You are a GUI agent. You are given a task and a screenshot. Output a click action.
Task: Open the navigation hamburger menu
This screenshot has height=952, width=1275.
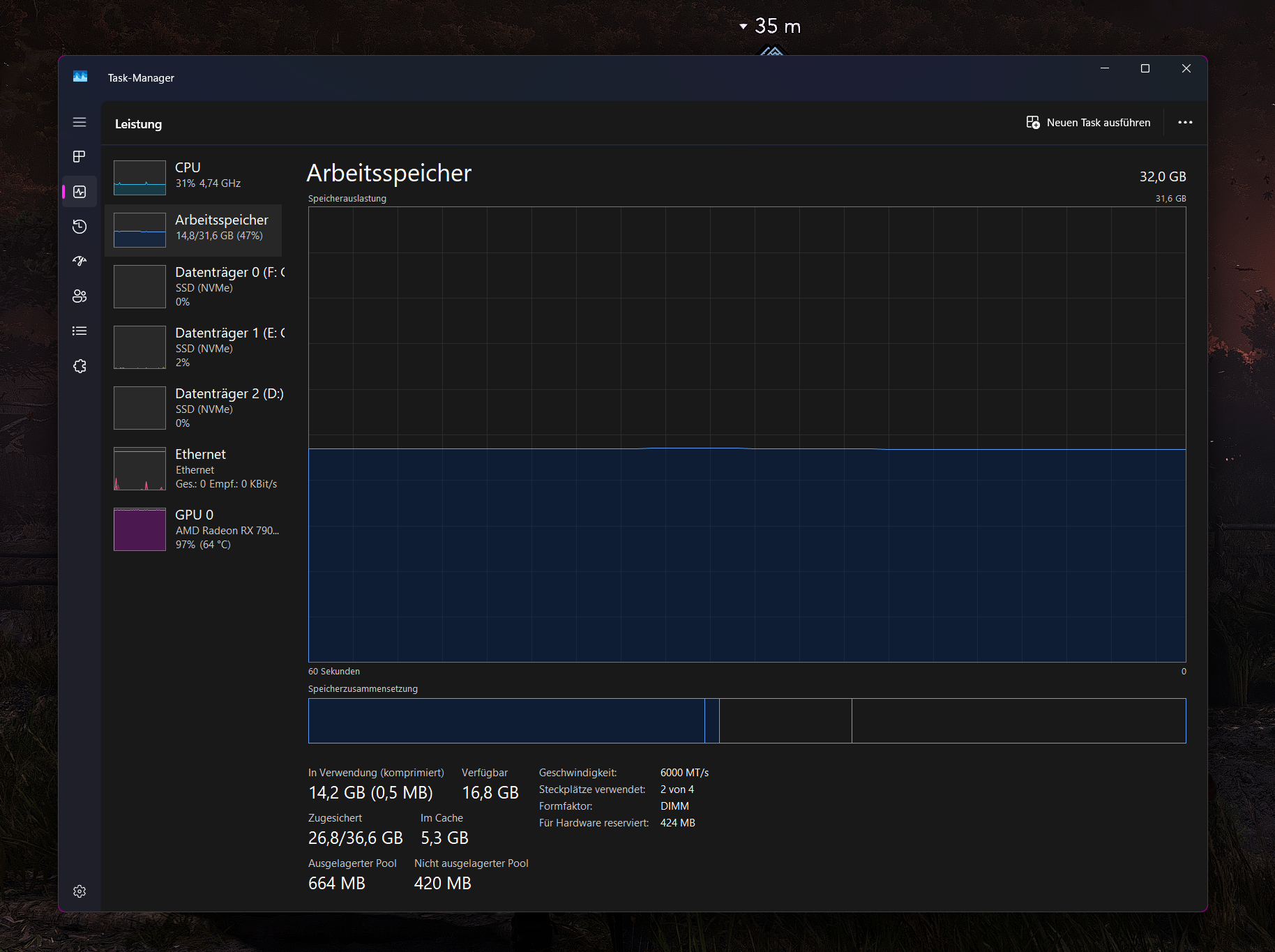tap(80, 122)
